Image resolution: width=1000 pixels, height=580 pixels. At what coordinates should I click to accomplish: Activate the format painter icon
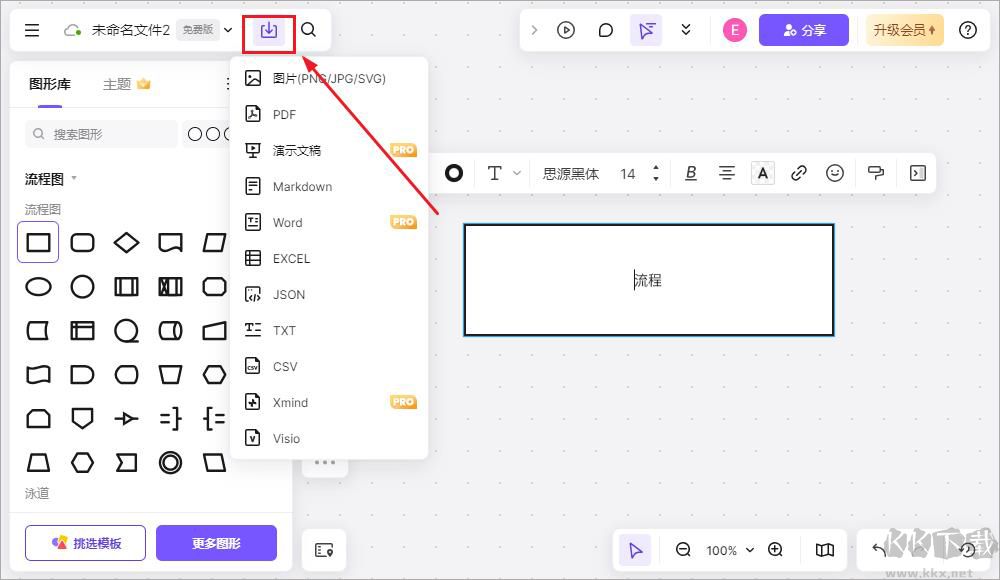[876, 173]
